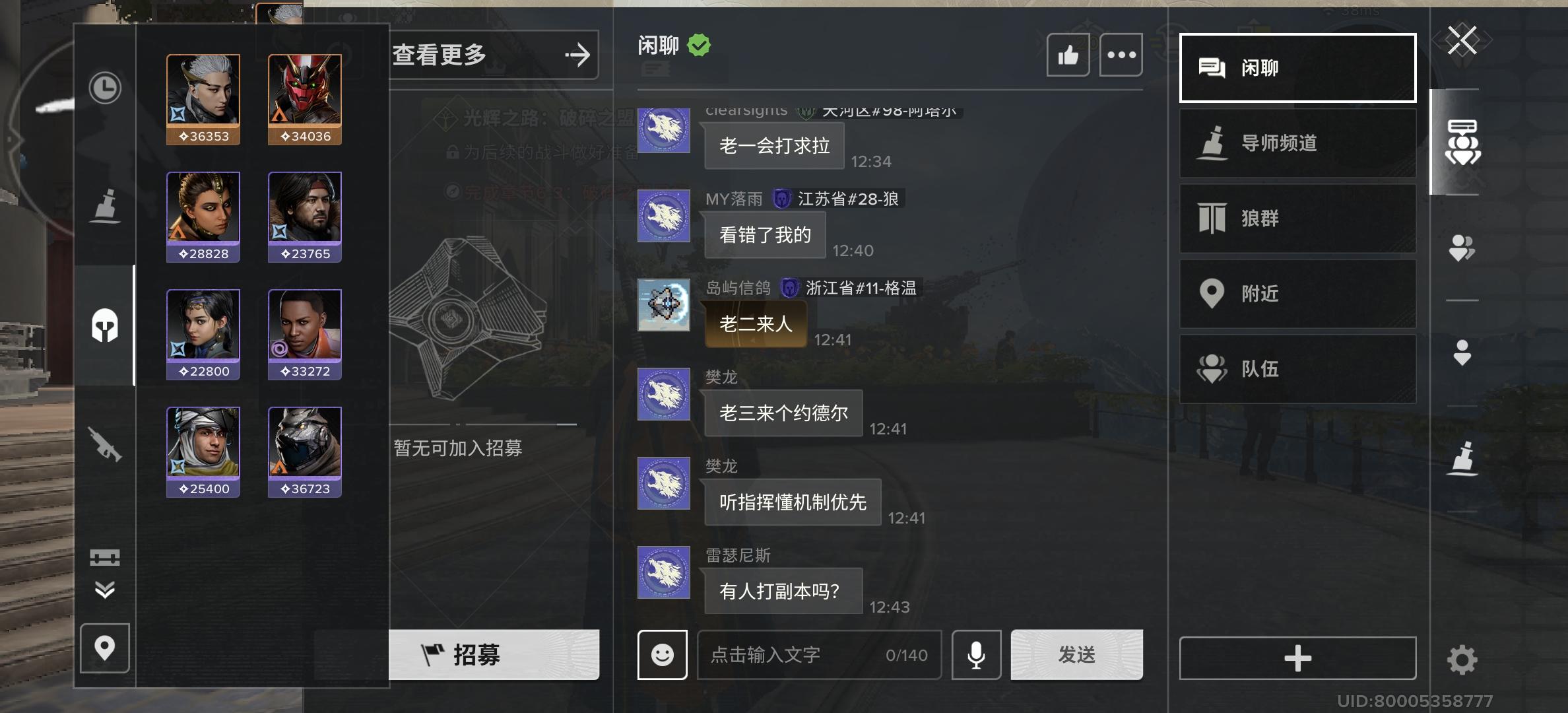Viewport: 1568px width, 713px height.
Task: Focus the 点击输入文字 chat input field
Action: point(819,654)
